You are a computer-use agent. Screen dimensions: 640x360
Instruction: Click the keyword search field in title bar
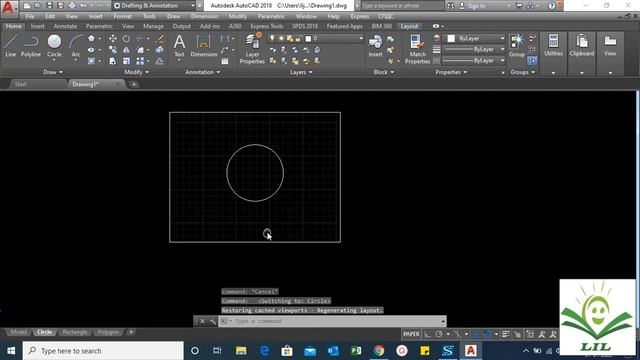[402, 6]
